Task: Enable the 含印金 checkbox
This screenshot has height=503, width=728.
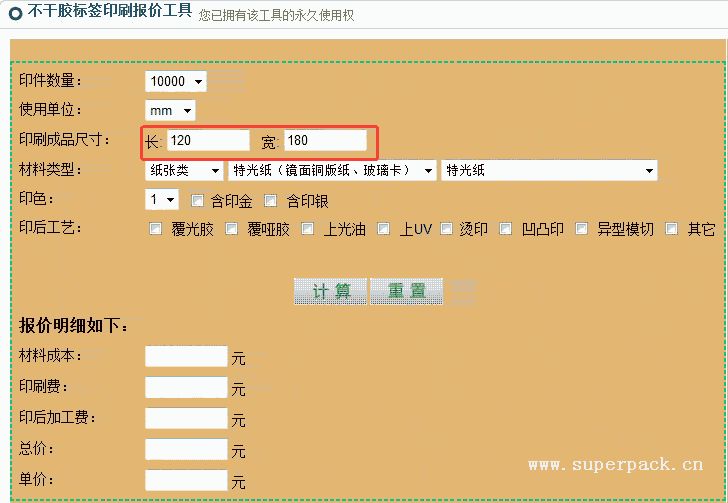Action: [x=197, y=200]
